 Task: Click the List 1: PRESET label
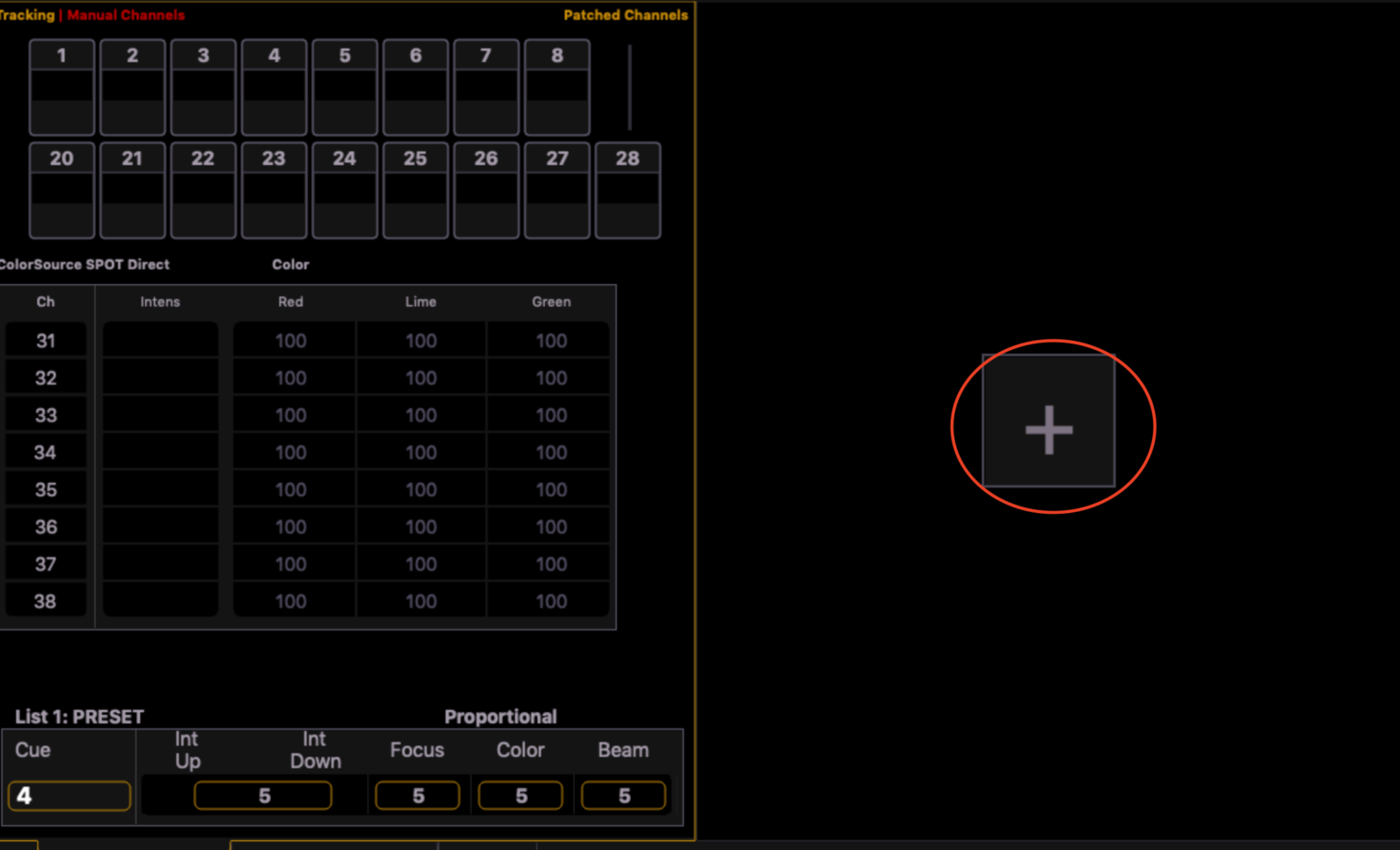pyautogui.click(x=77, y=717)
